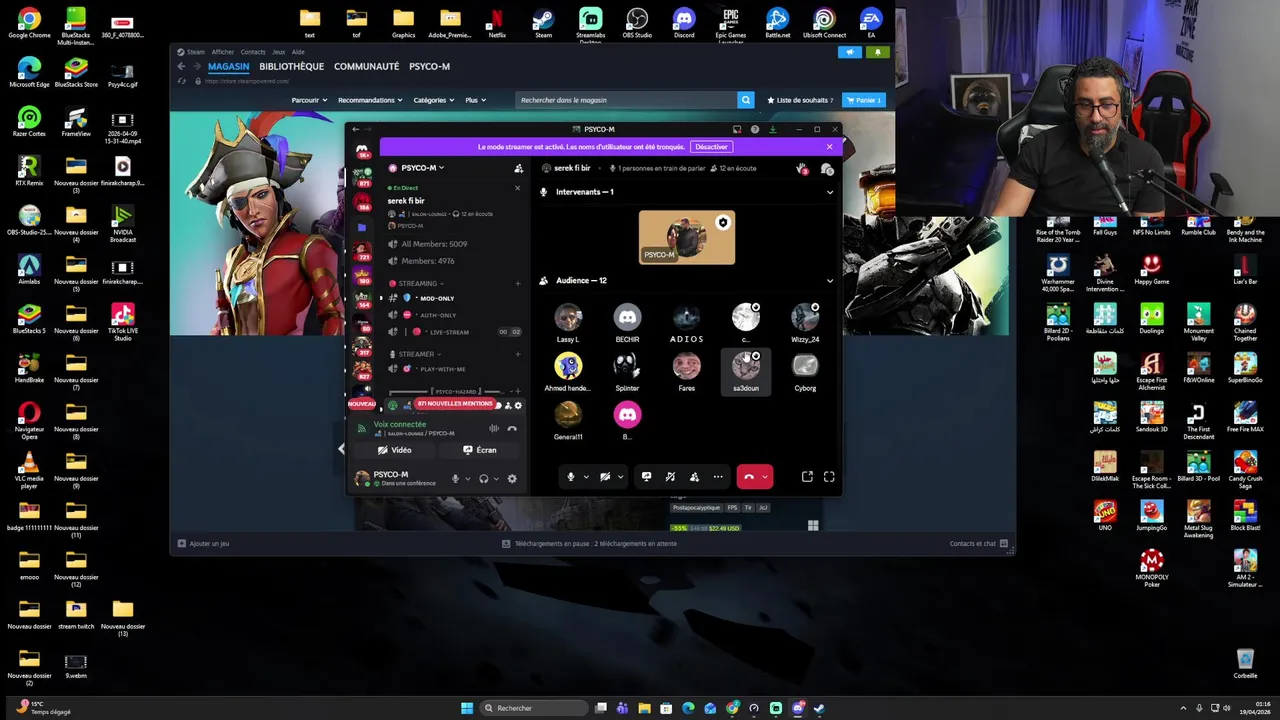Toggle noise suppression icon in voice panel

[x=494, y=428]
